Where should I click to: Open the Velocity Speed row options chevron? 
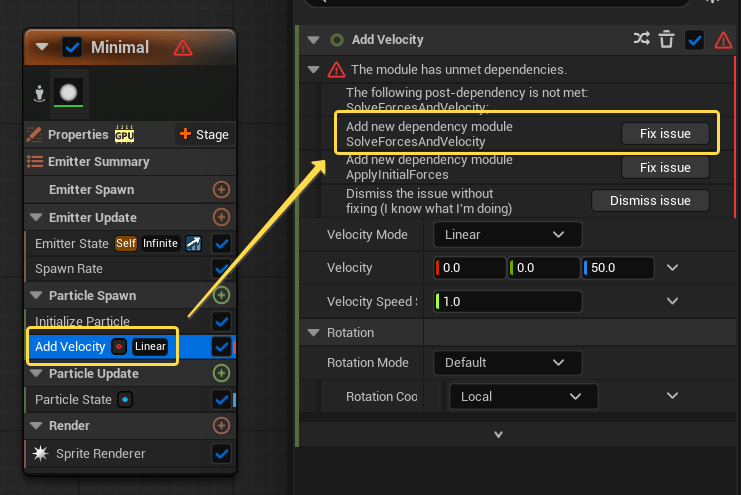(672, 301)
